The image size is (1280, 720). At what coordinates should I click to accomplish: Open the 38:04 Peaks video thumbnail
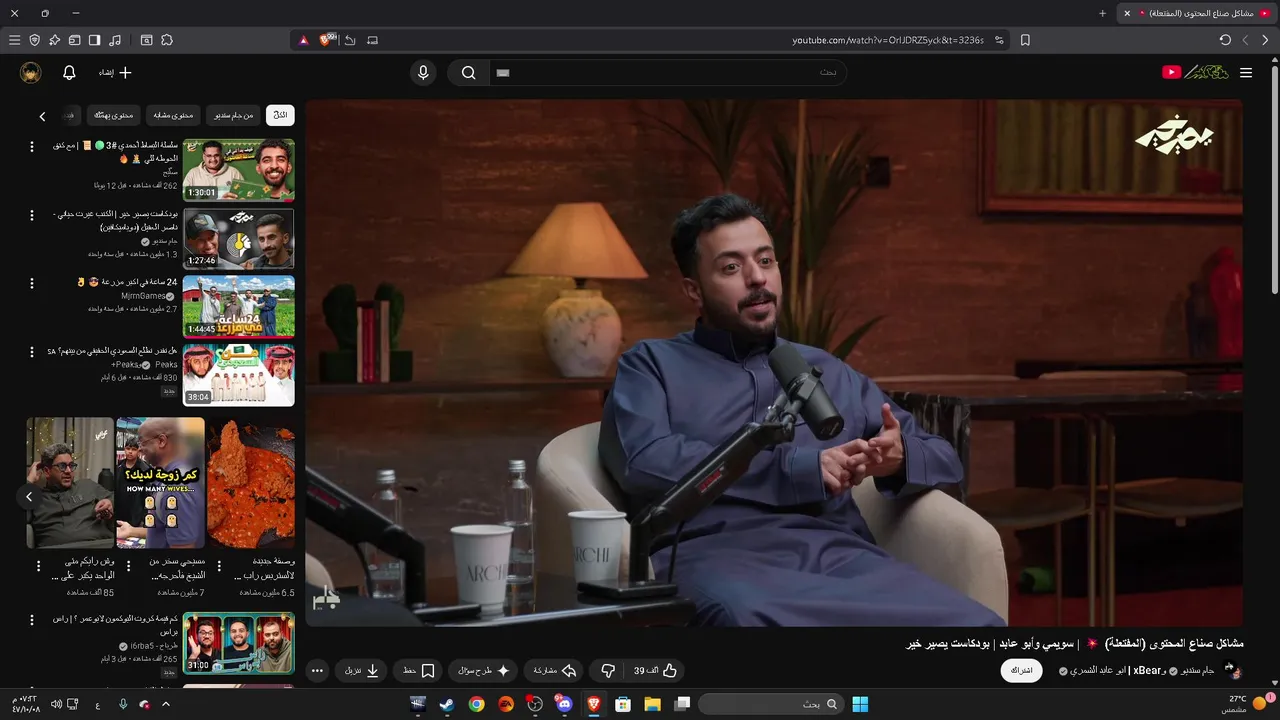(x=238, y=375)
